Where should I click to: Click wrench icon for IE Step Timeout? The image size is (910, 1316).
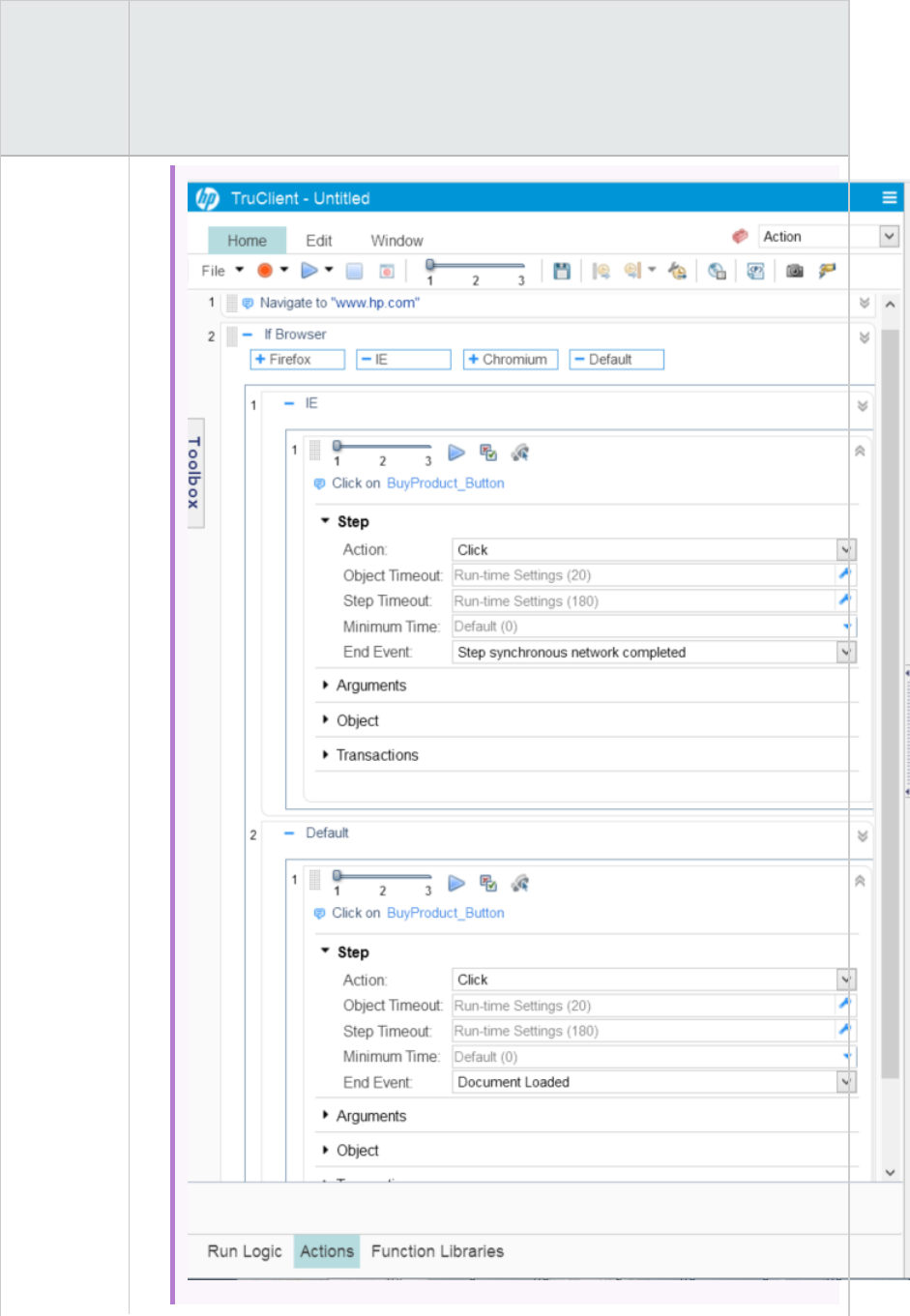point(844,600)
